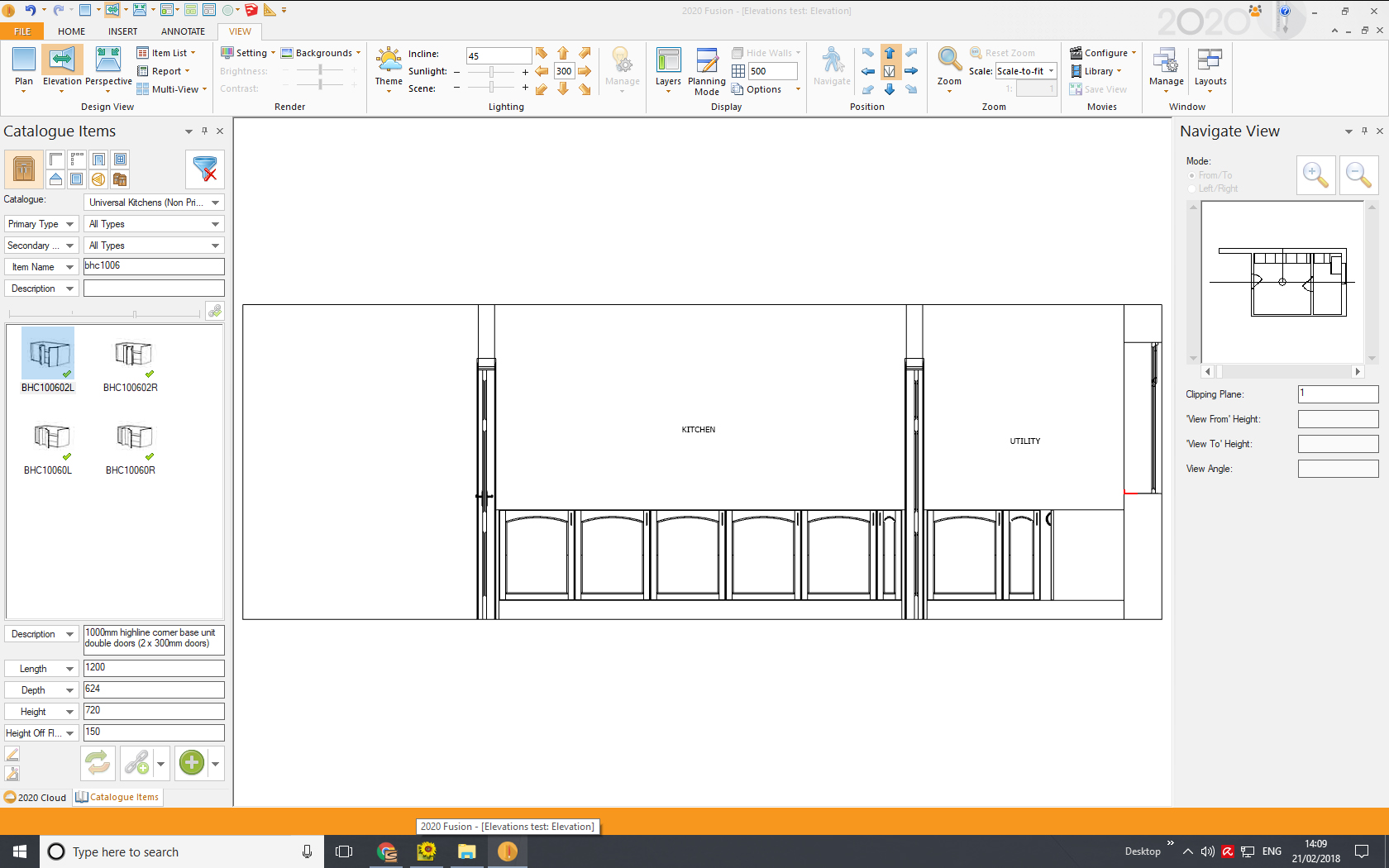Select the From/To mode radio button
Screen dimensions: 1389x868
click(1192, 175)
